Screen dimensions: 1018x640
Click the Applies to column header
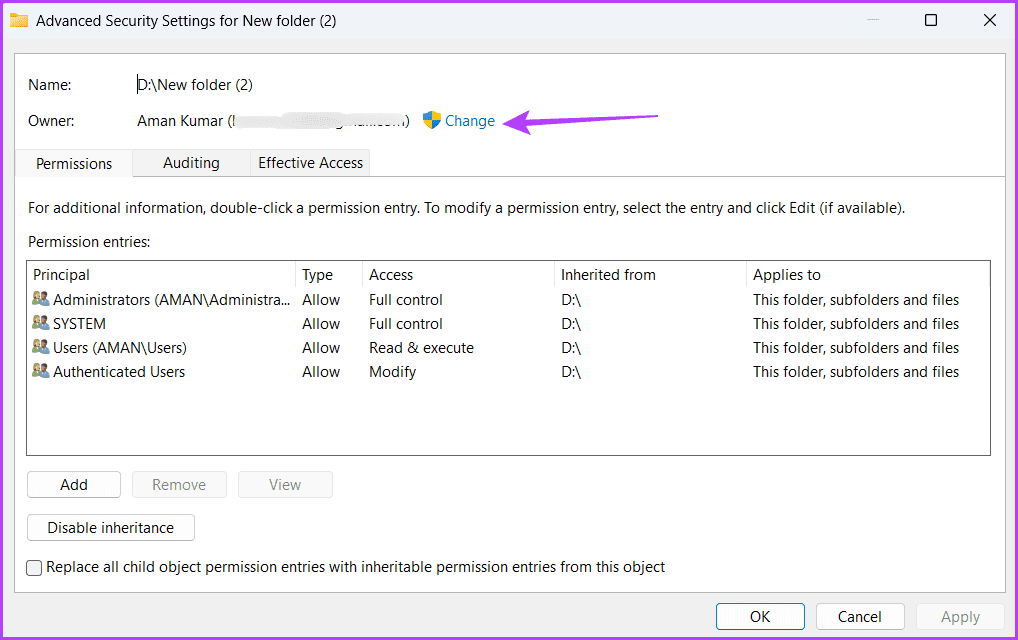coord(868,275)
